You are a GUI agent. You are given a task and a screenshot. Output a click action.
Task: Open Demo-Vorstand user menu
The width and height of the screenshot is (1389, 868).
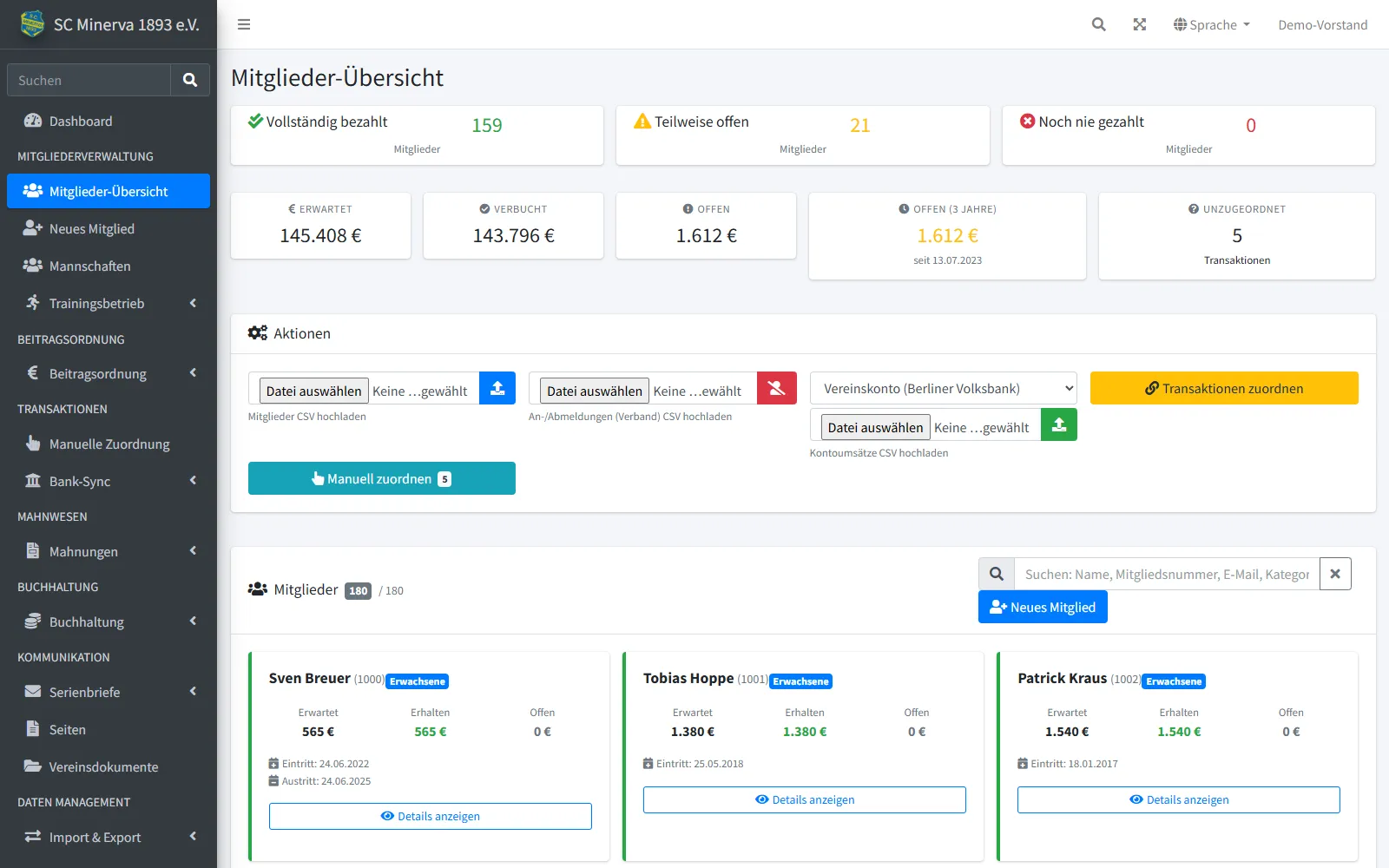coord(1322,24)
